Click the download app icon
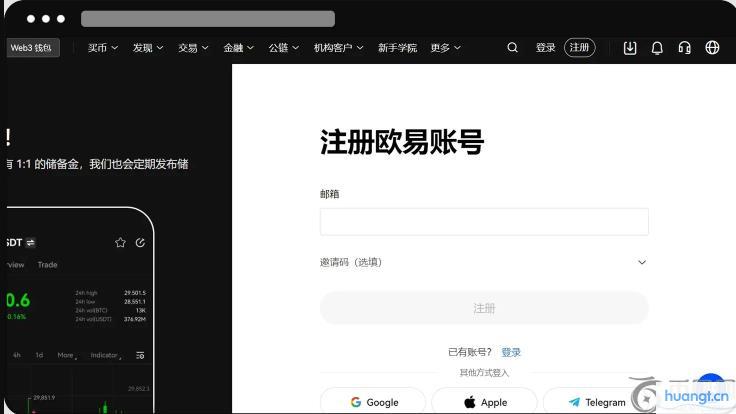 pyautogui.click(x=630, y=48)
